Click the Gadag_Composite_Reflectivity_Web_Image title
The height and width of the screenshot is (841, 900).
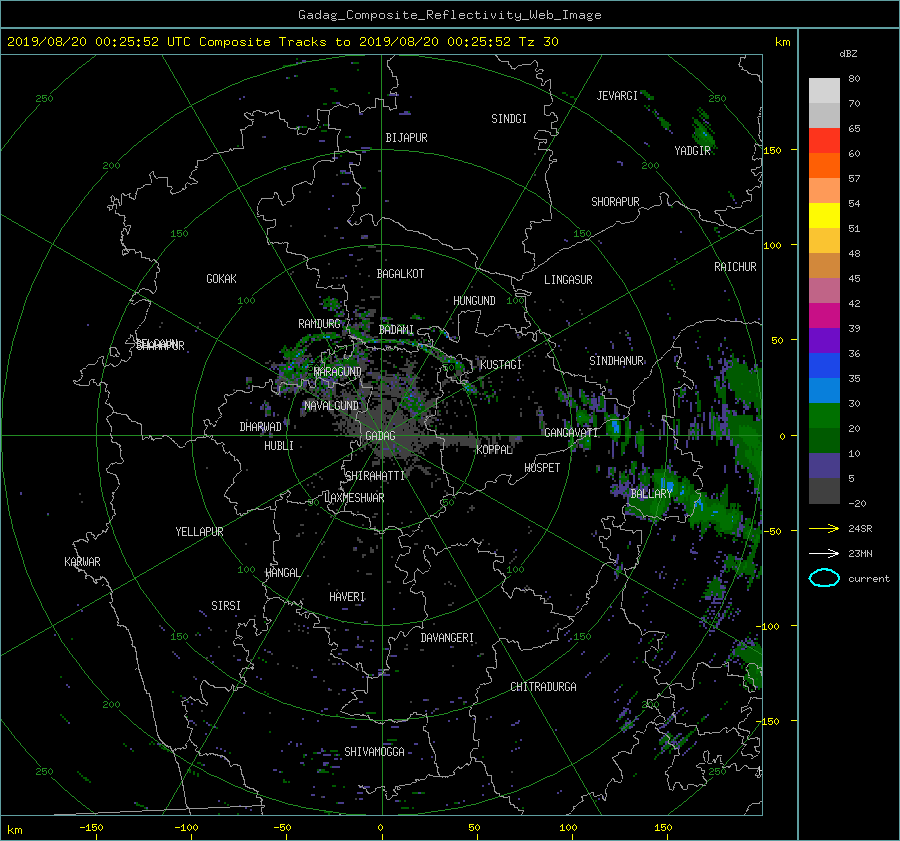coord(449,15)
